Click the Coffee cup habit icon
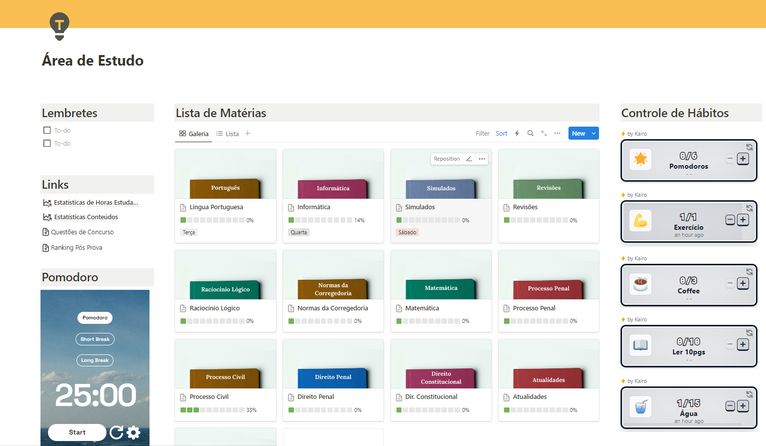 640,284
